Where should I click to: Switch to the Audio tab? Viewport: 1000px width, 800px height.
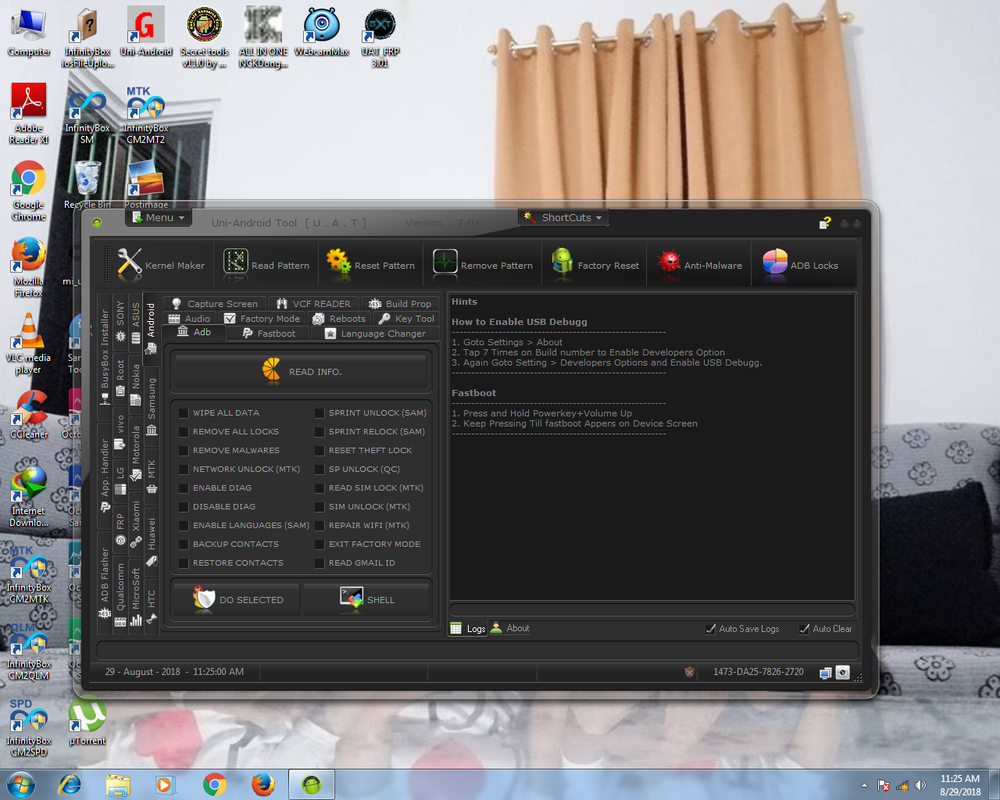click(190, 318)
